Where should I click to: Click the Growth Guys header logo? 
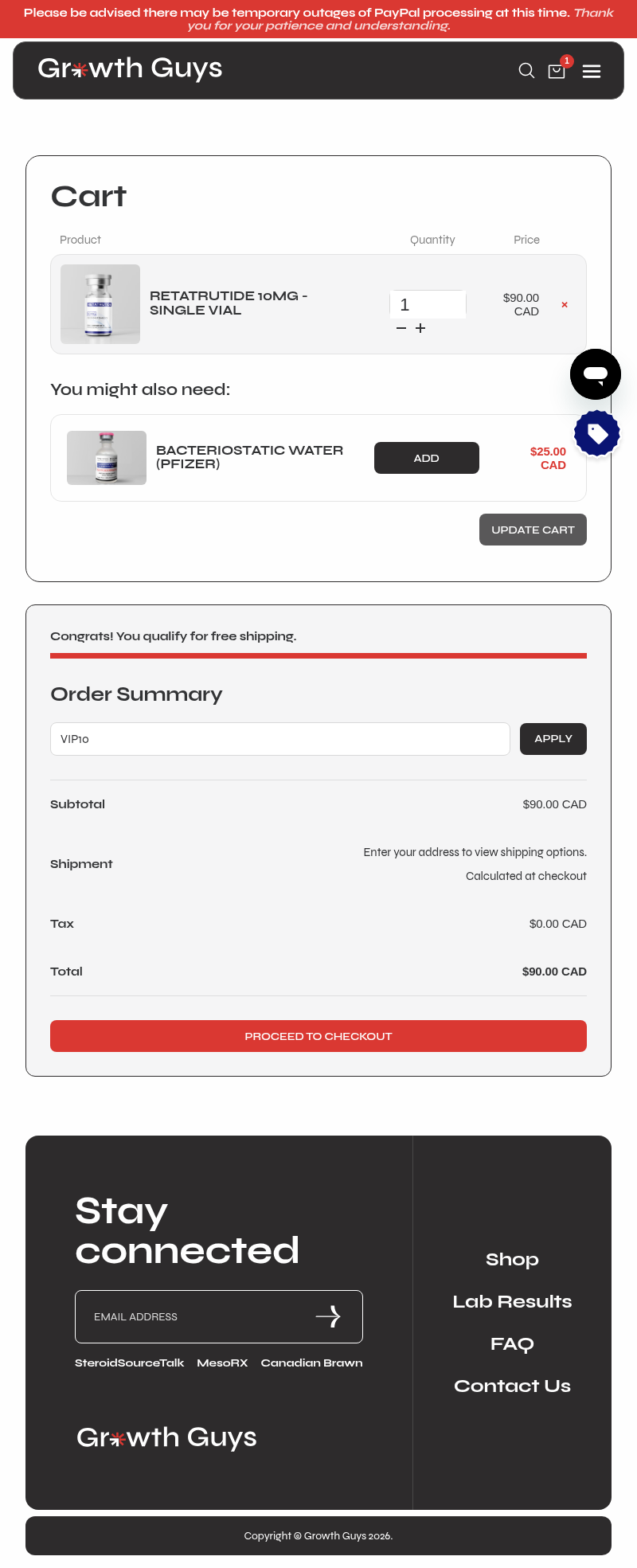point(130,68)
